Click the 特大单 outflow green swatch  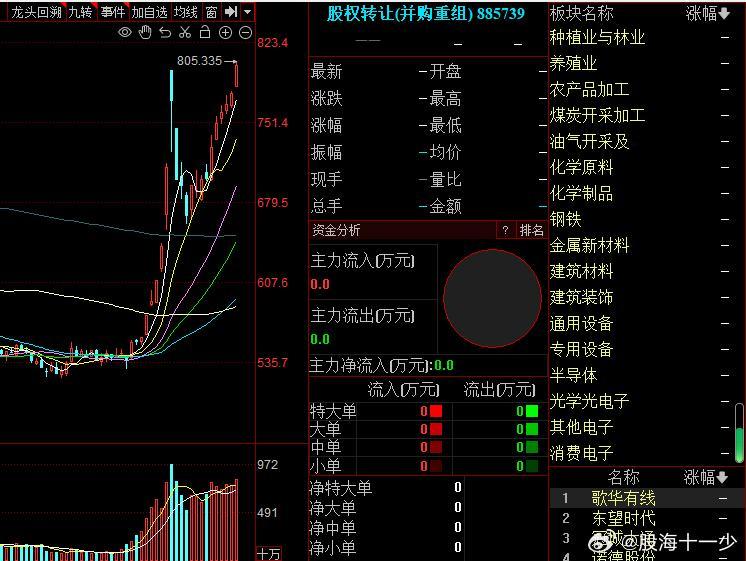[532, 411]
